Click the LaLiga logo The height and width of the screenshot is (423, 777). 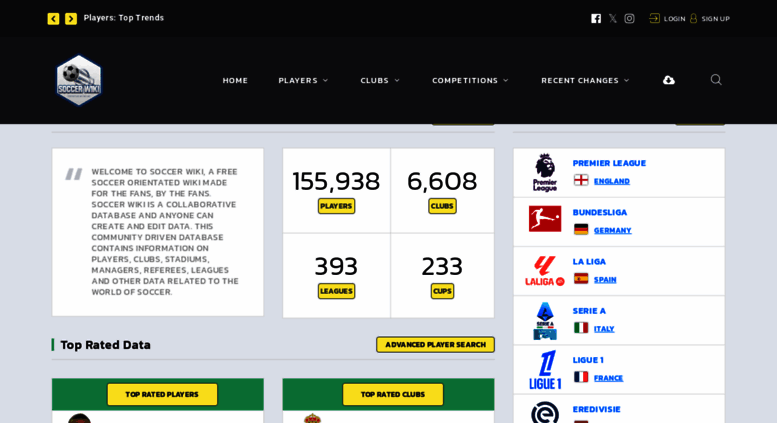(x=545, y=271)
